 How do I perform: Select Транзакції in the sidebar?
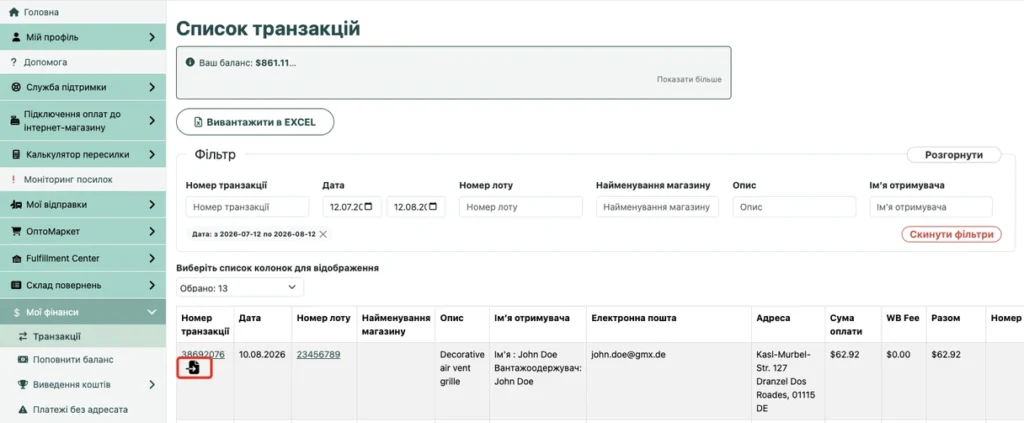click(83, 336)
